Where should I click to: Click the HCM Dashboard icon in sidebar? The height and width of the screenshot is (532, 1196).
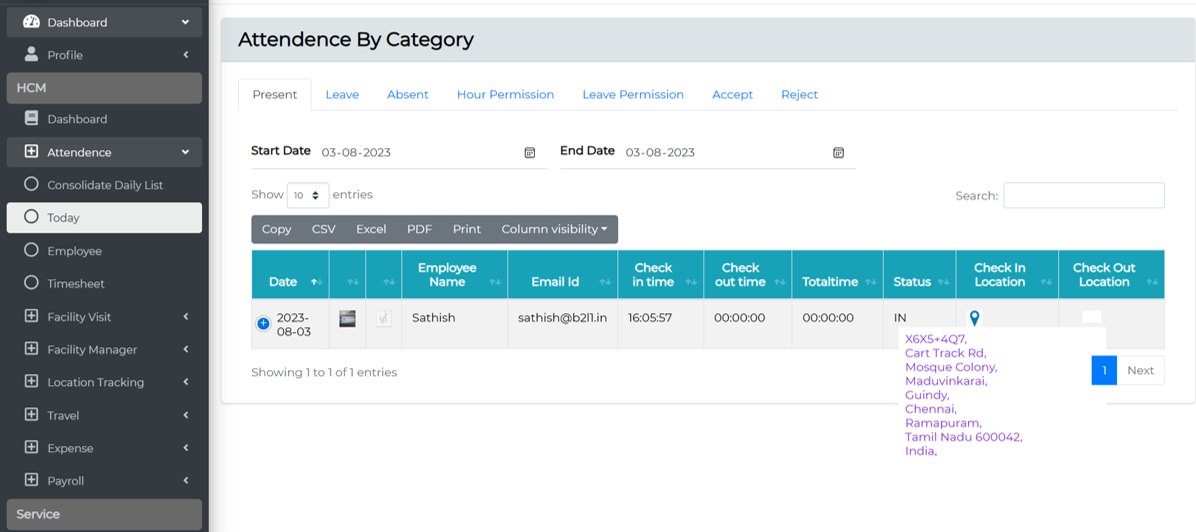[x=31, y=119]
